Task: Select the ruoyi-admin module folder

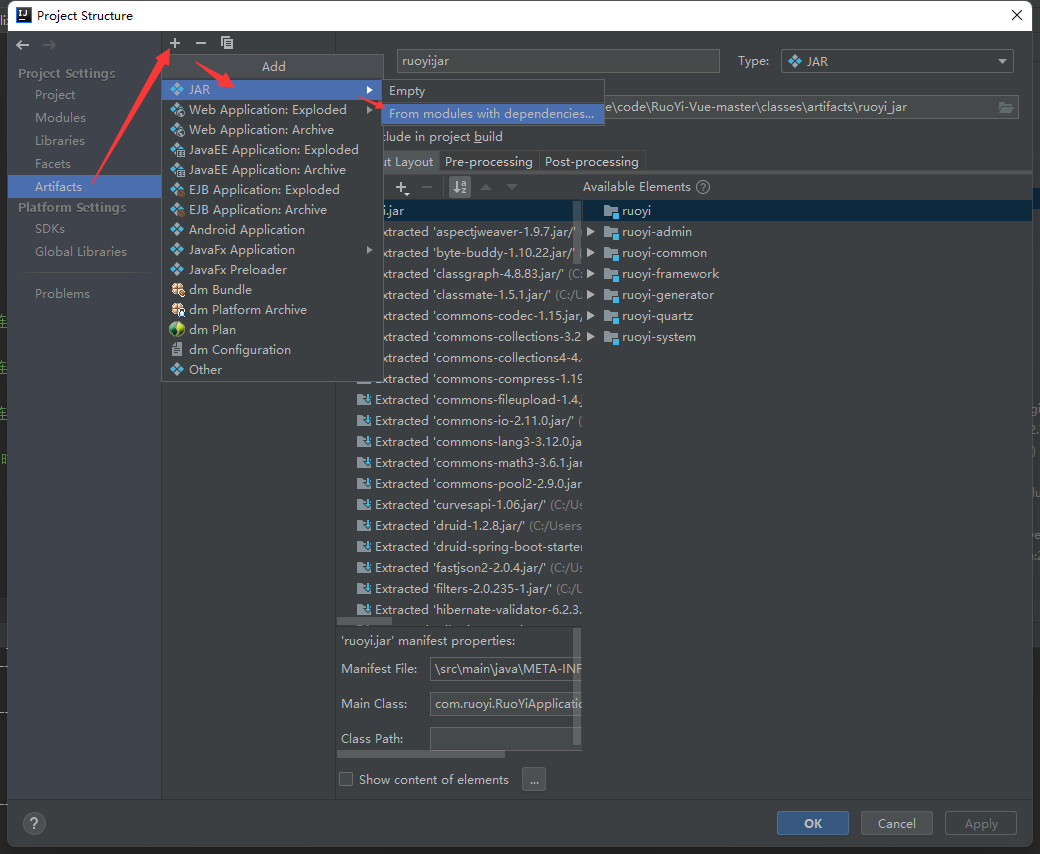Action: [648, 232]
